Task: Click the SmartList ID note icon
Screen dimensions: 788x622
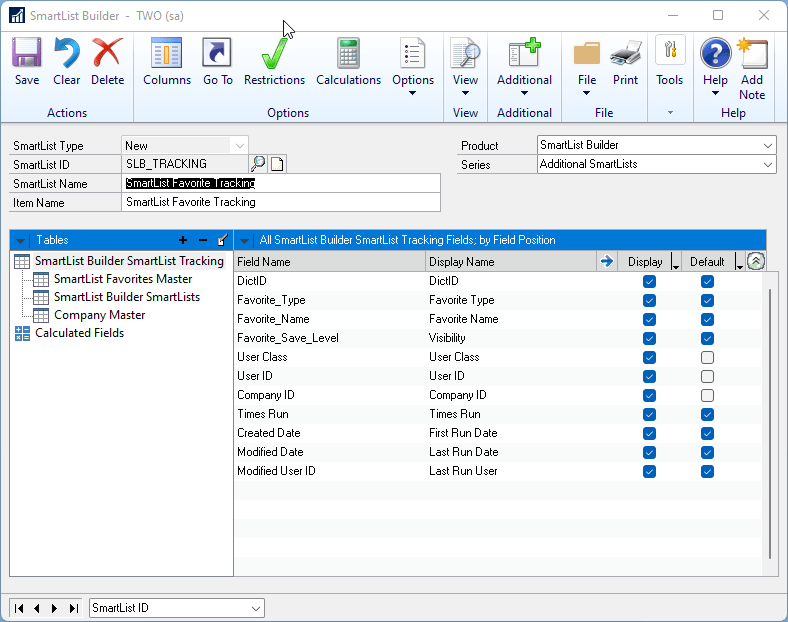Action: 277,164
